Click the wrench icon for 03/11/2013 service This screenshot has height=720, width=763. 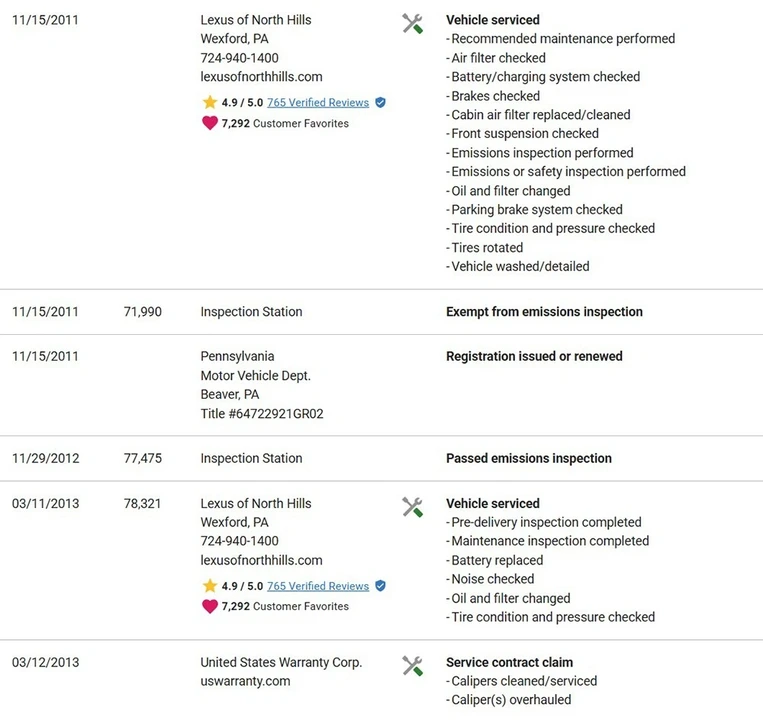pos(412,507)
